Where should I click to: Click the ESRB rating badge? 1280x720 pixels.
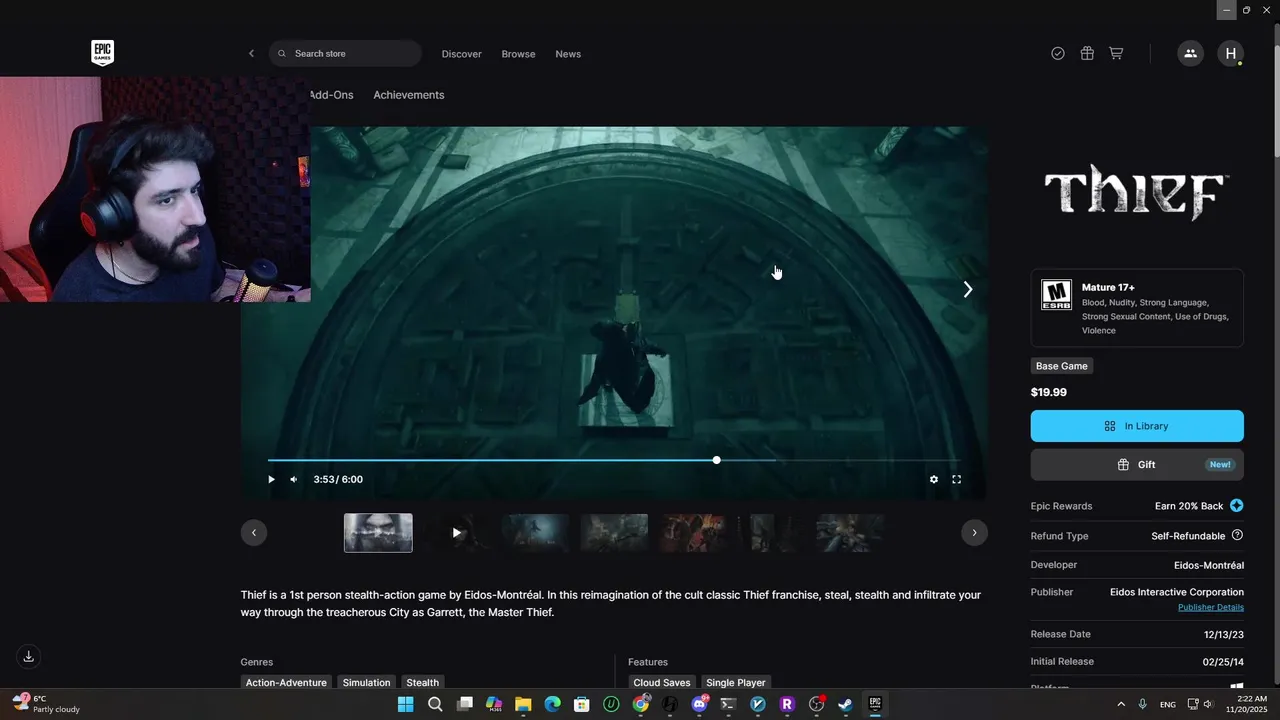click(x=1056, y=295)
